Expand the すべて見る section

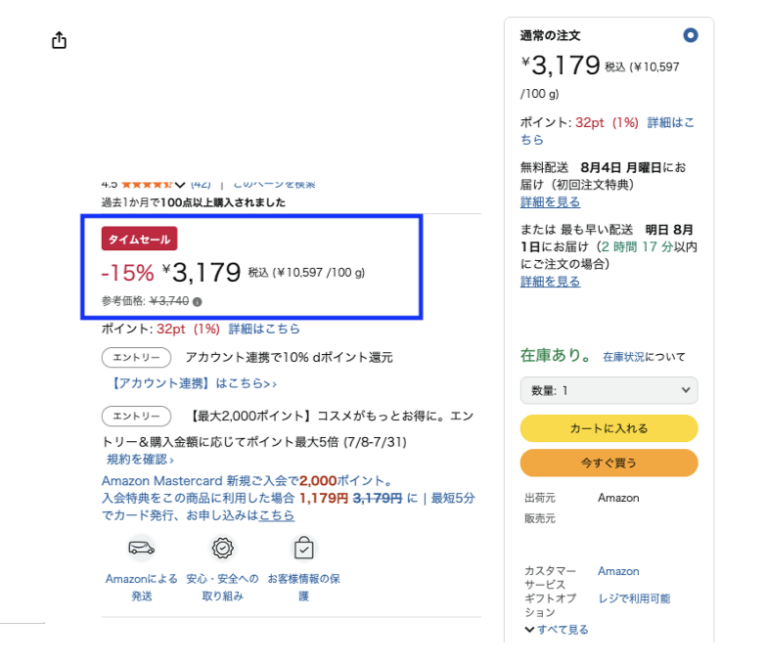[556, 630]
